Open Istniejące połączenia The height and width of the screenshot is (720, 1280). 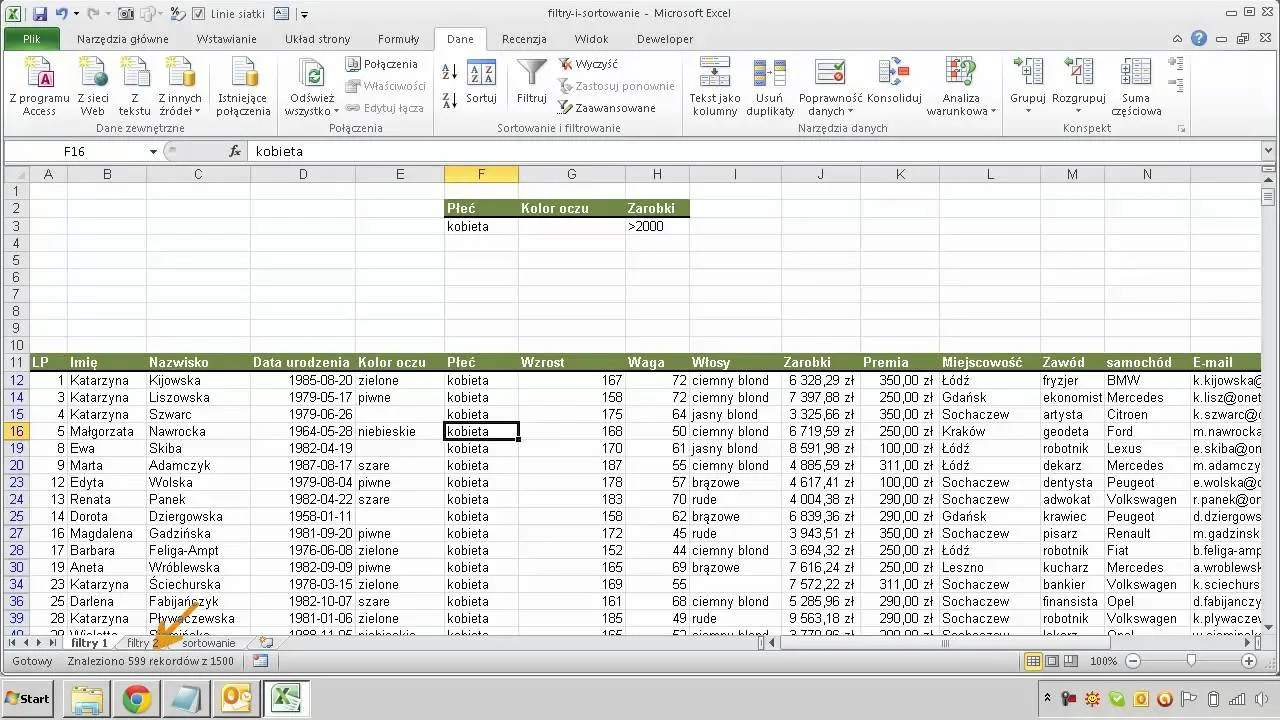(242, 86)
